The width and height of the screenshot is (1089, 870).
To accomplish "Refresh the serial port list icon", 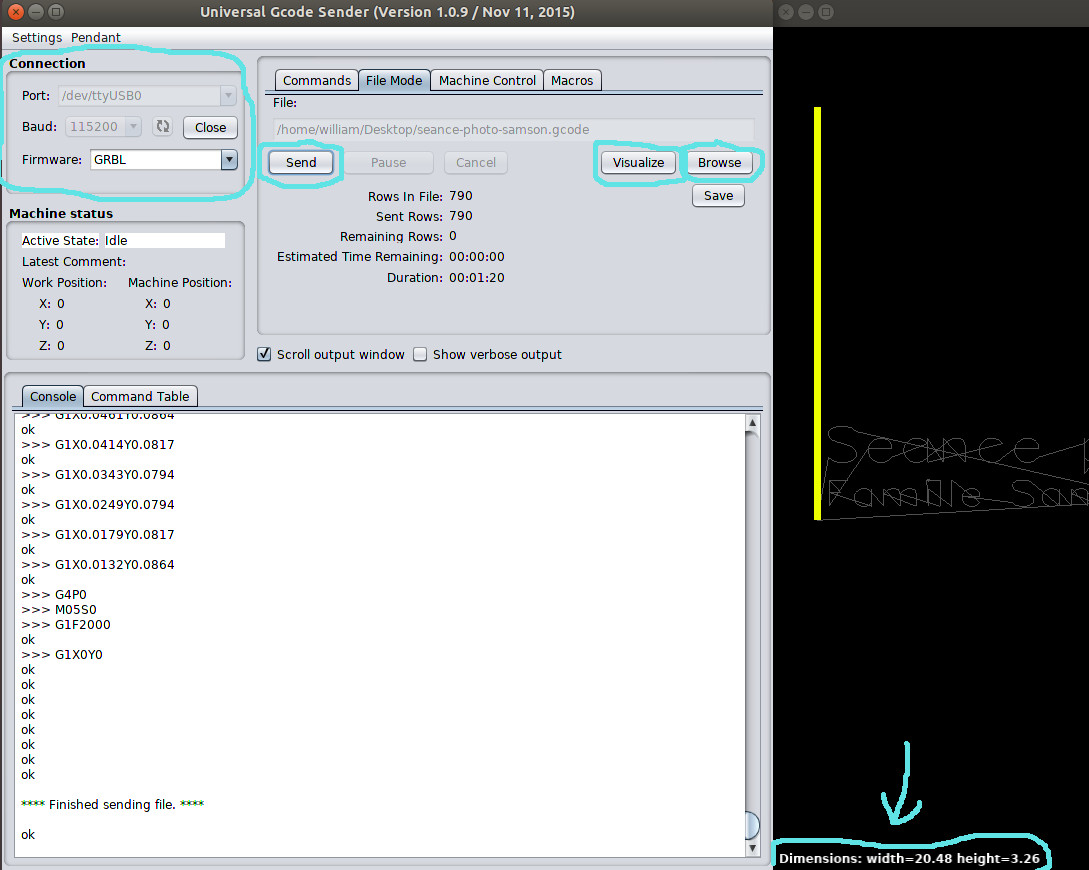I will point(162,127).
